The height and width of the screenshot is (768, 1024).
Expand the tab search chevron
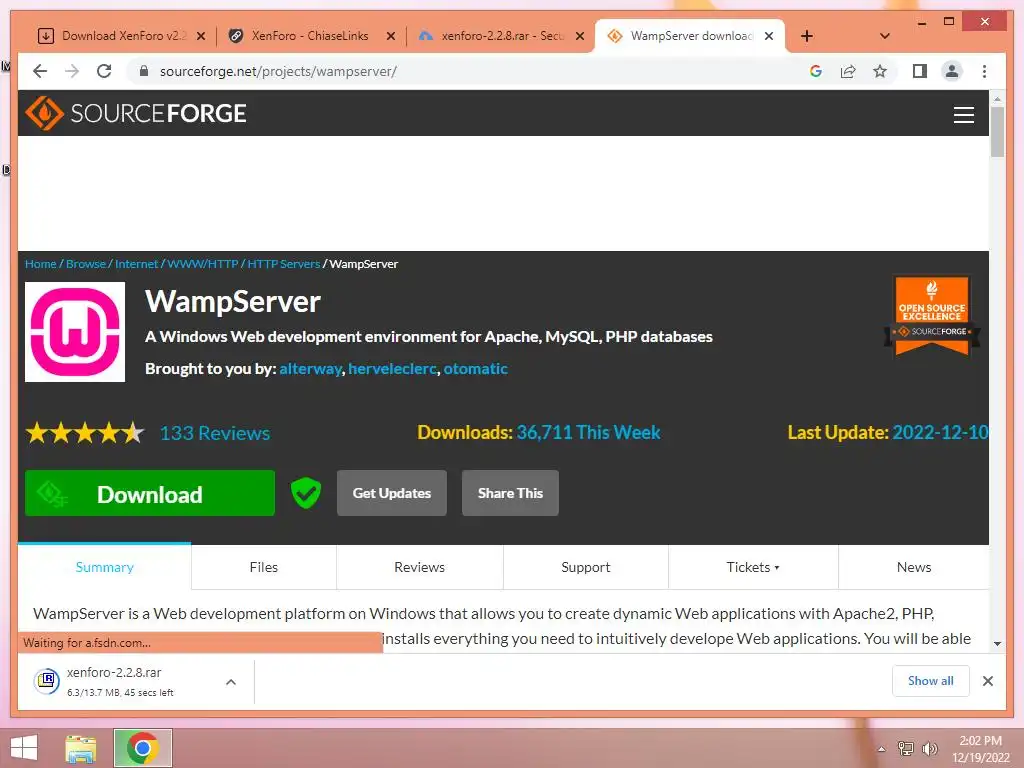click(x=885, y=36)
